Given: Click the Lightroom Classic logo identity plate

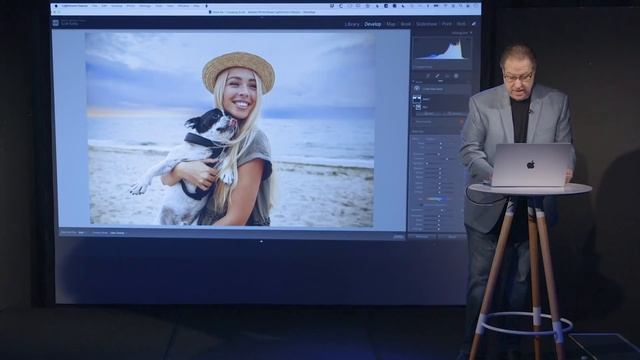Looking at the screenshot, I should 56,23.
